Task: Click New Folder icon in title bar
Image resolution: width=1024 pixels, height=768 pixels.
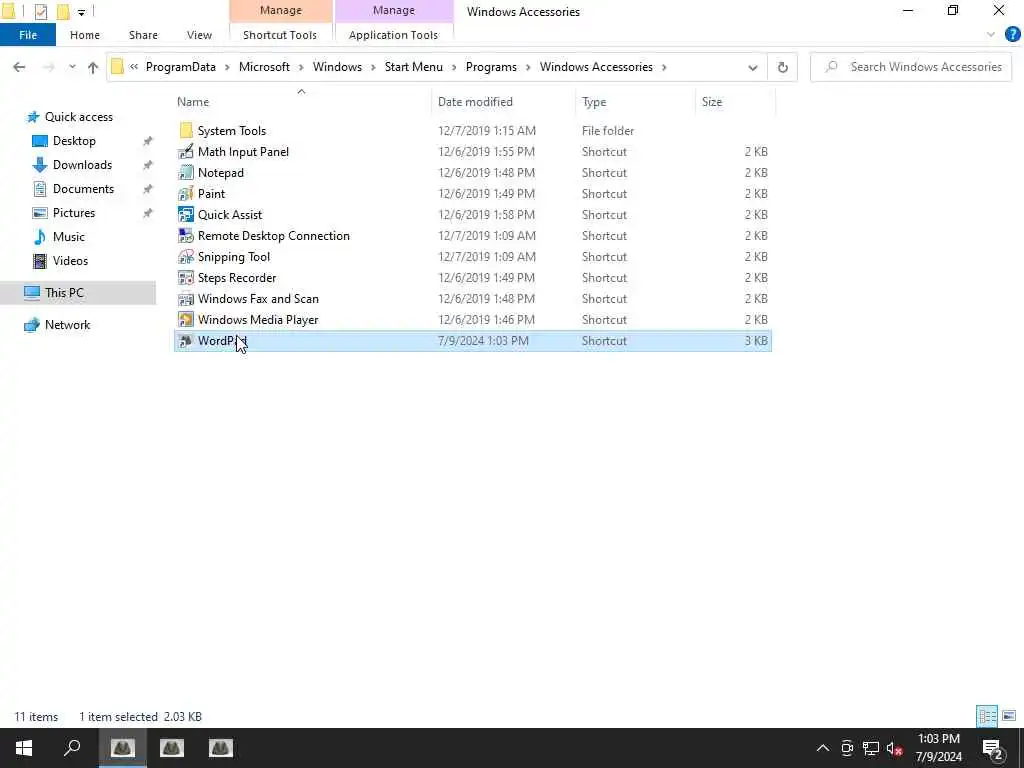Action: point(63,11)
